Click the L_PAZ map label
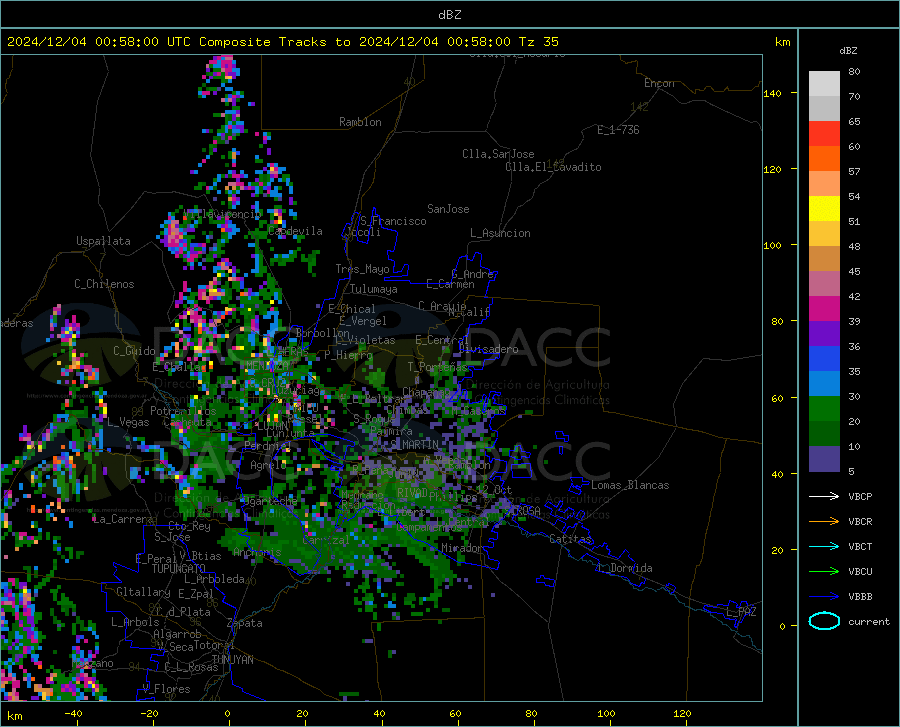 coord(741,612)
